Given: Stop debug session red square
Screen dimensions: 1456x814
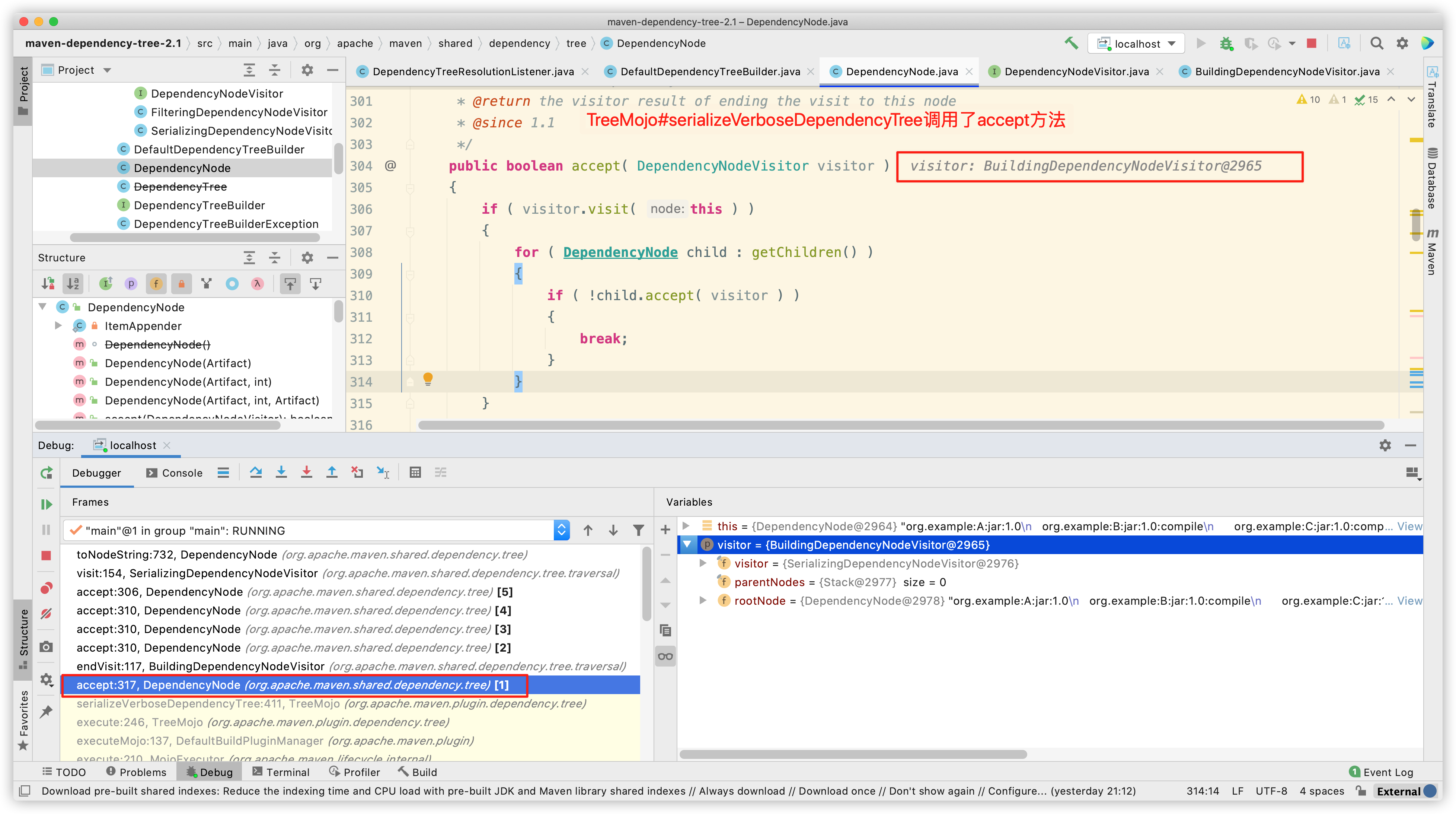Looking at the screenshot, I should click(x=47, y=556).
